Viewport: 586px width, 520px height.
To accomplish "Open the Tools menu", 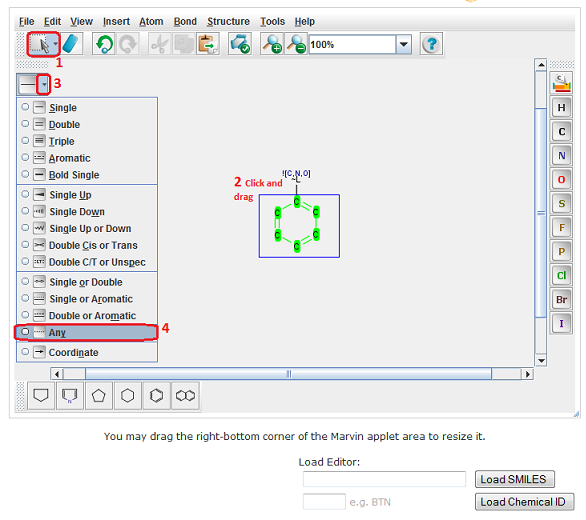I will [x=272, y=21].
